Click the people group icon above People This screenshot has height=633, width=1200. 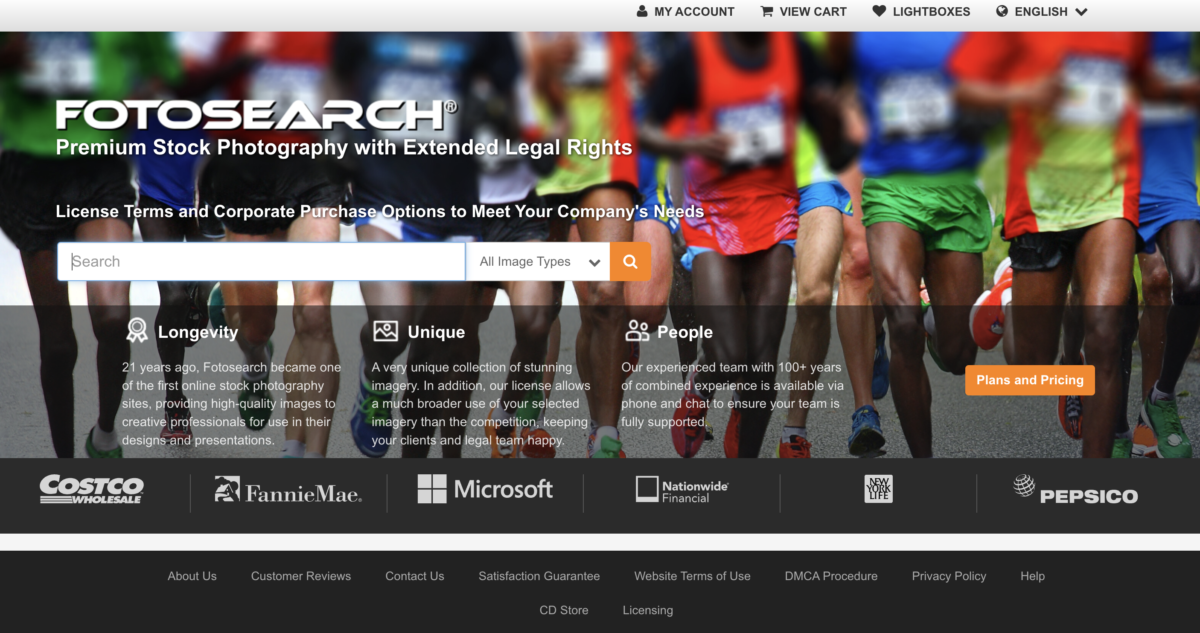pyautogui.click(x=638, y=330)
